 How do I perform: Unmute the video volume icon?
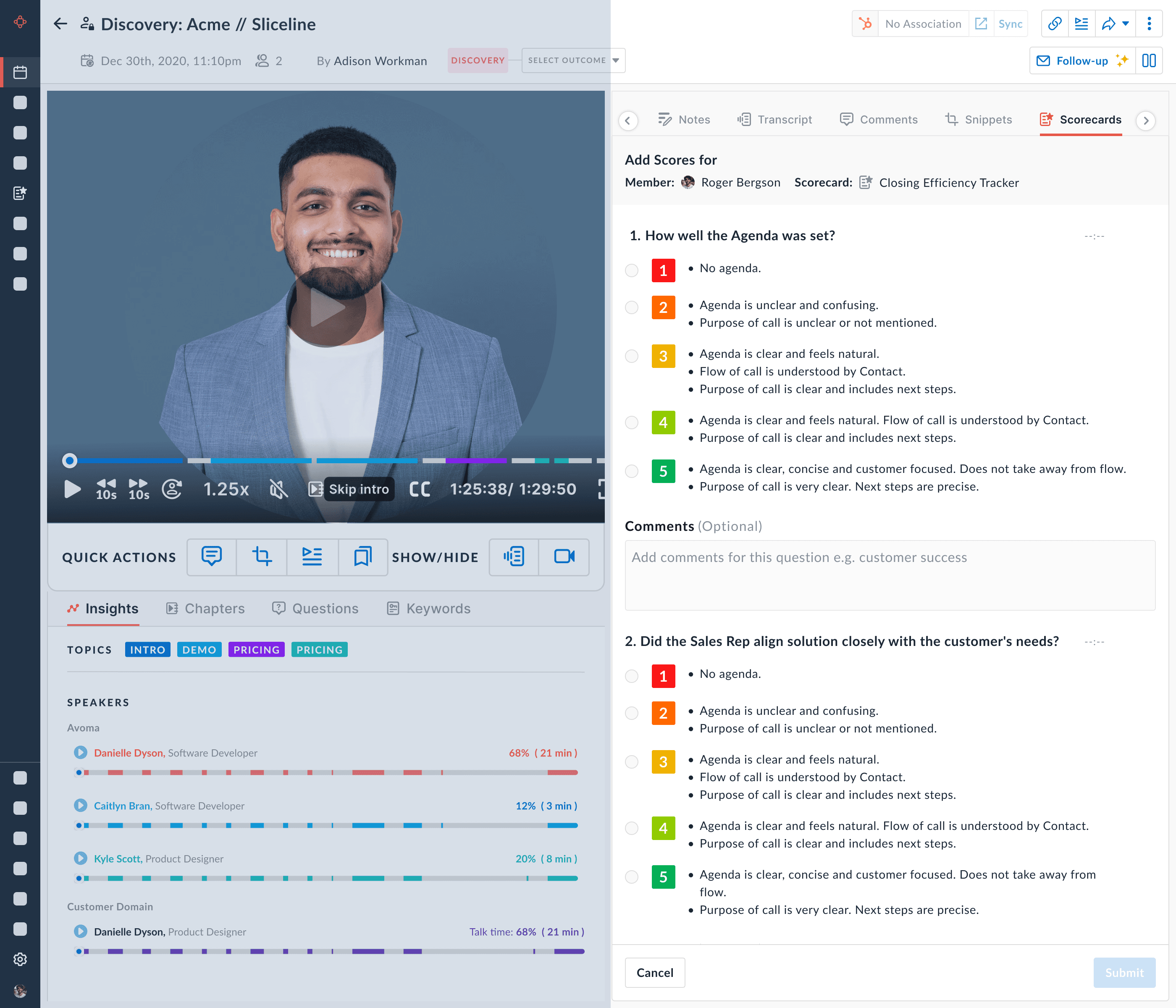point(279,489)
